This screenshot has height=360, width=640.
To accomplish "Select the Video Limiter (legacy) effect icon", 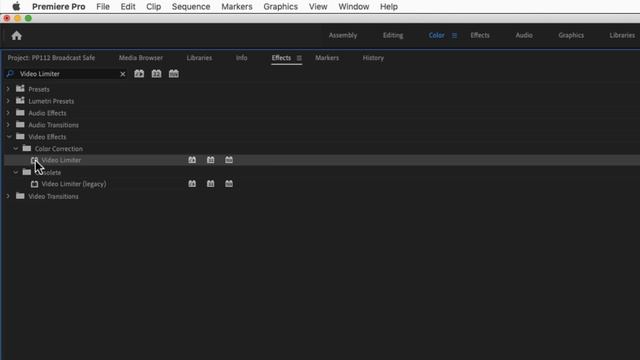I will pos(34,184).
